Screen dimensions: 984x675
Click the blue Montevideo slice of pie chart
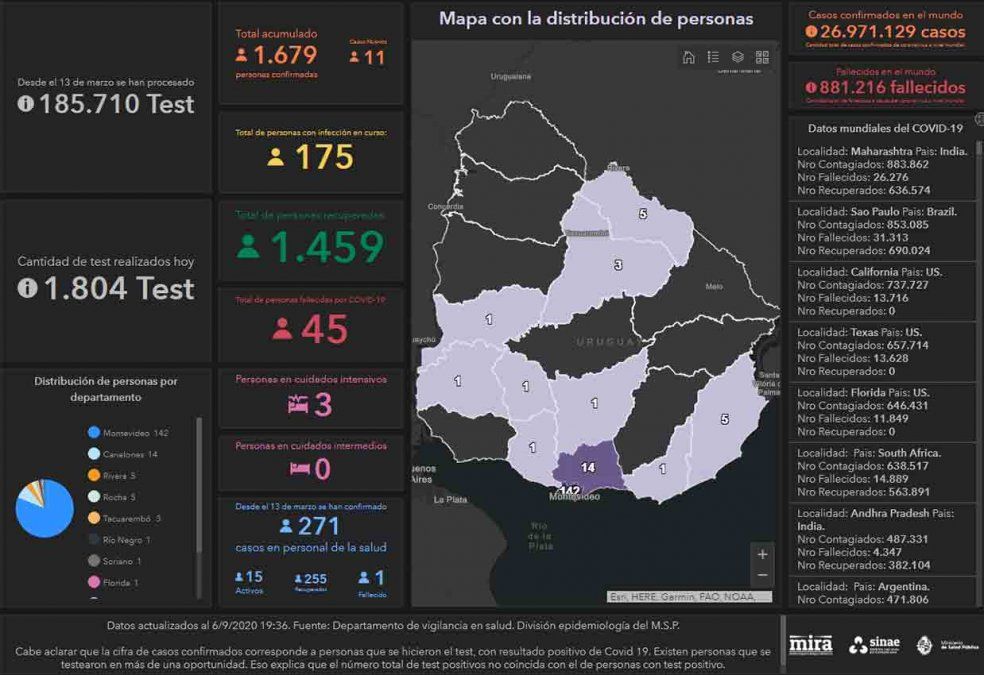(44, 512)
